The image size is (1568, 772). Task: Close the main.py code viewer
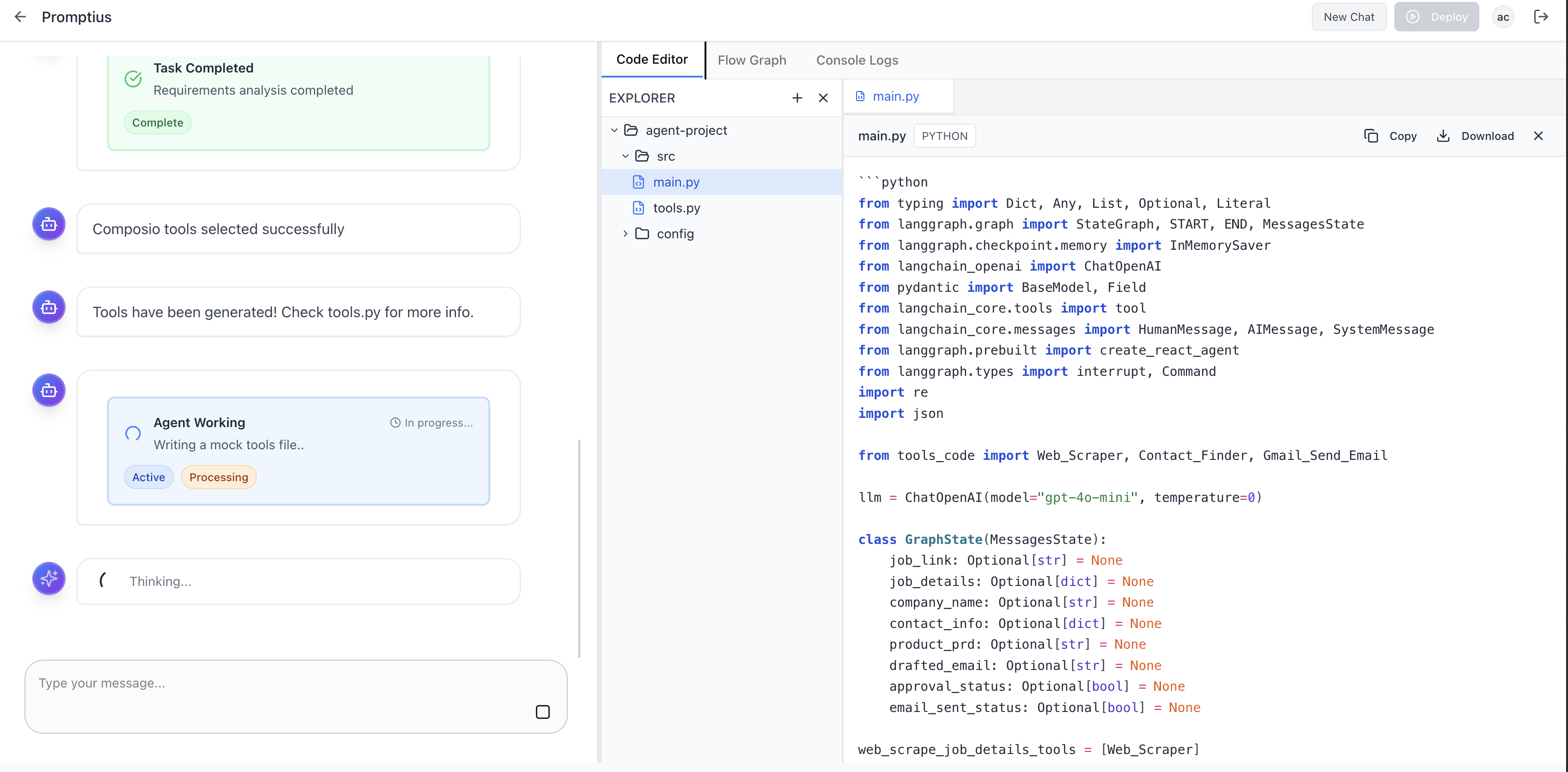coord(1538,136)
